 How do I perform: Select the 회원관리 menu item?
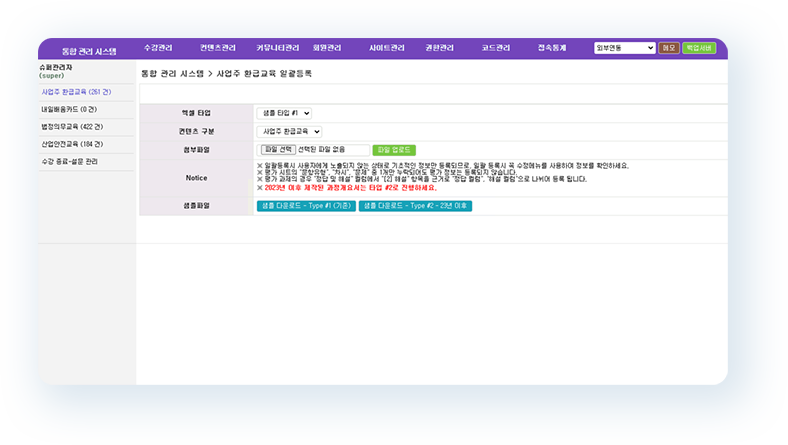tap(327, 48)
